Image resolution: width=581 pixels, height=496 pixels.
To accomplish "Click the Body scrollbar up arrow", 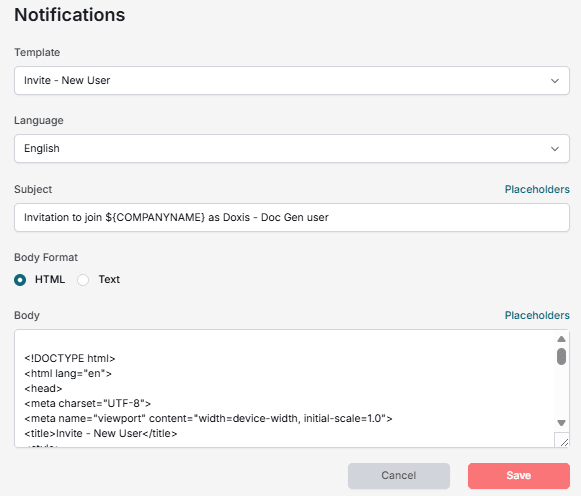I will coord(561,339).
